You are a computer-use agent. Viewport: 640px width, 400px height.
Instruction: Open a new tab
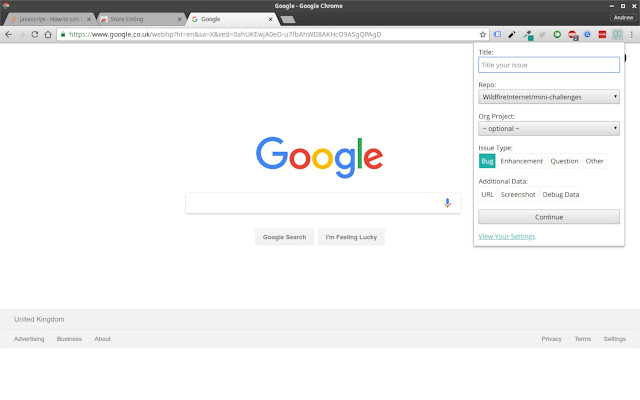288,20
